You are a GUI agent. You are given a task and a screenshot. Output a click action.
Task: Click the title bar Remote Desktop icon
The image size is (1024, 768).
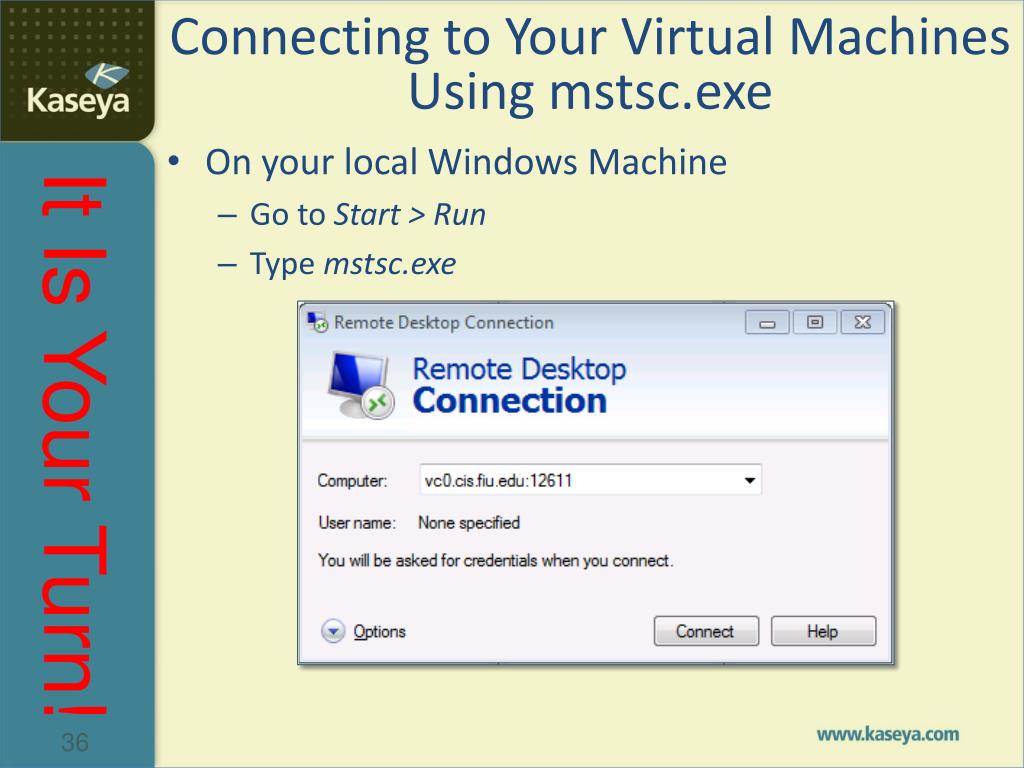[317, 322]
